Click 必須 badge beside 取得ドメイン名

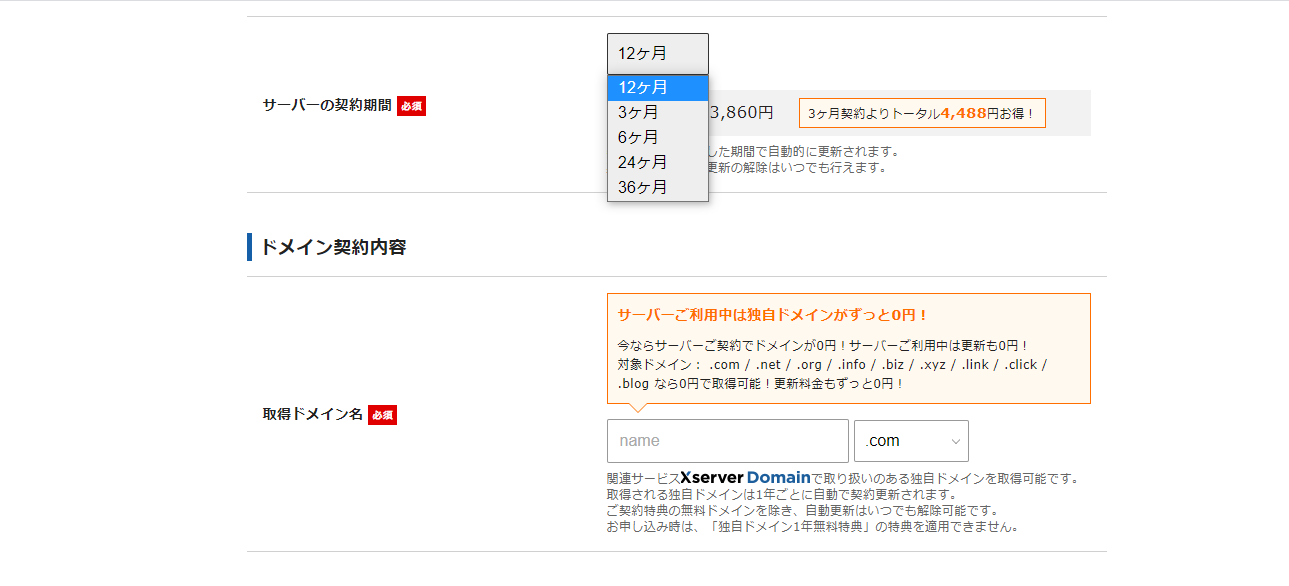point(382,414)
